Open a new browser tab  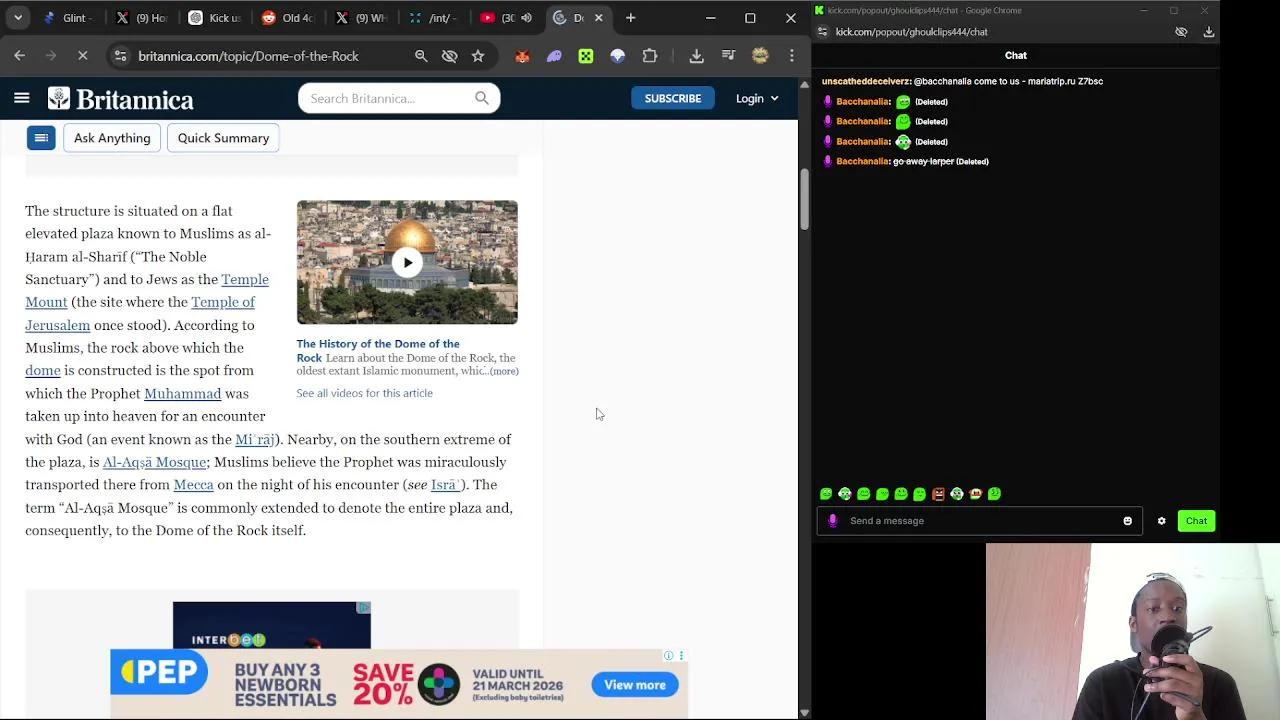[630, 18]
